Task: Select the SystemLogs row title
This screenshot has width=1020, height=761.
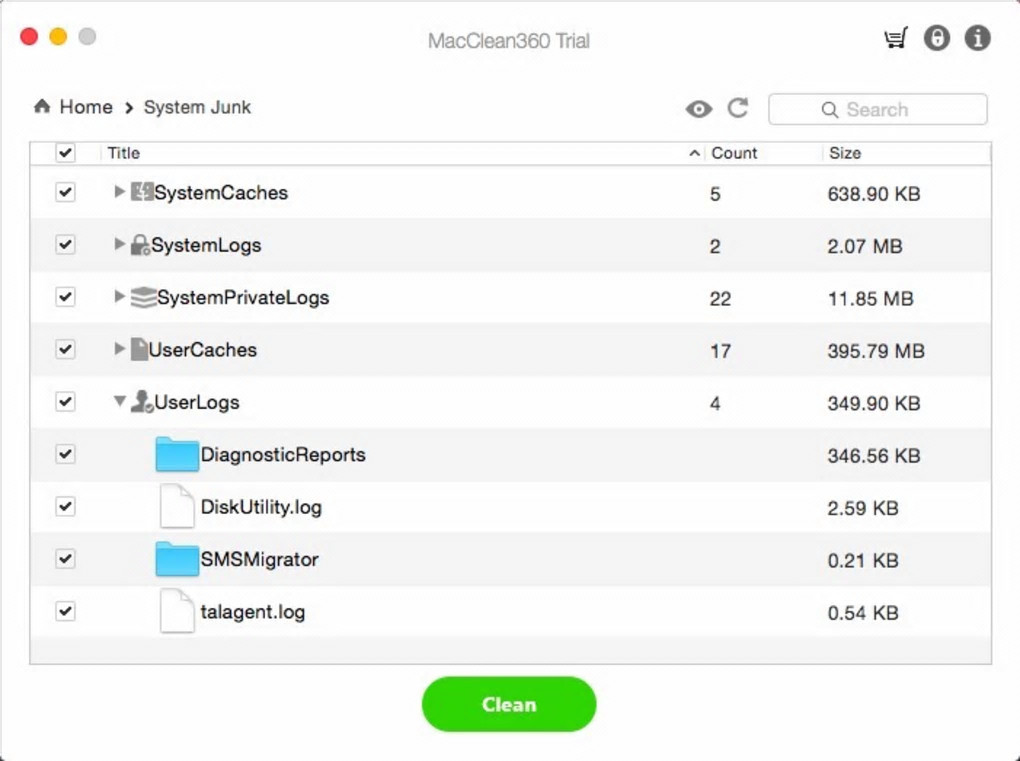Action: (206, 245)
